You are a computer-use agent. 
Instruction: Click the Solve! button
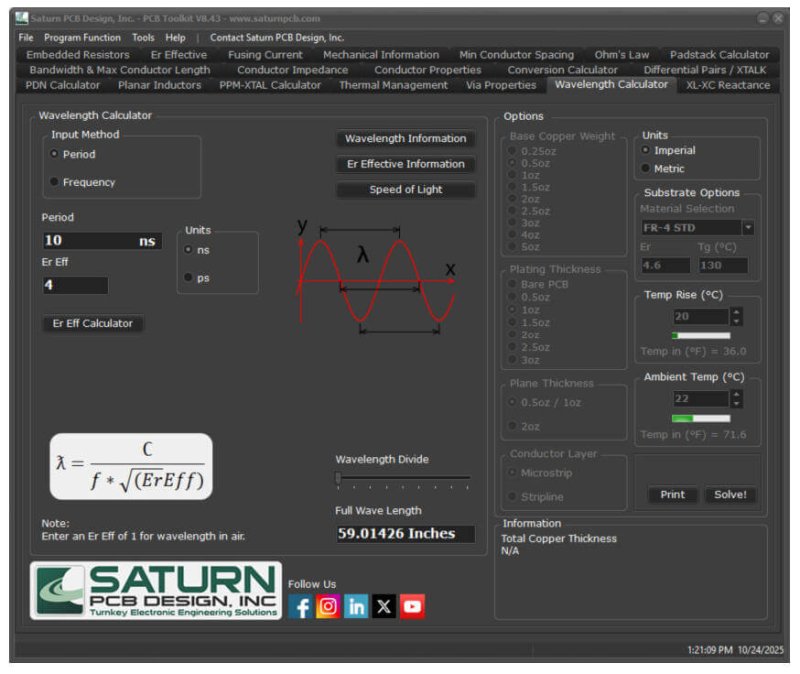click(730, 494)
